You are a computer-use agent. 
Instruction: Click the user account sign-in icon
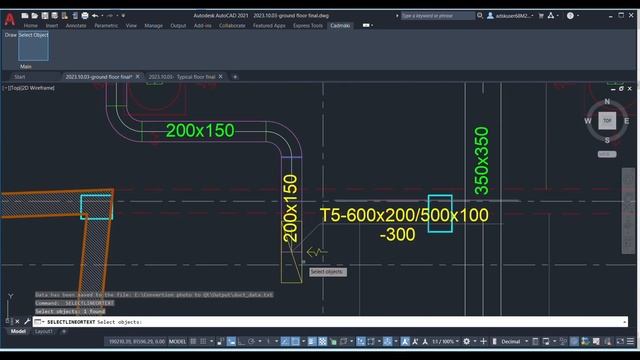coord(490,16)
